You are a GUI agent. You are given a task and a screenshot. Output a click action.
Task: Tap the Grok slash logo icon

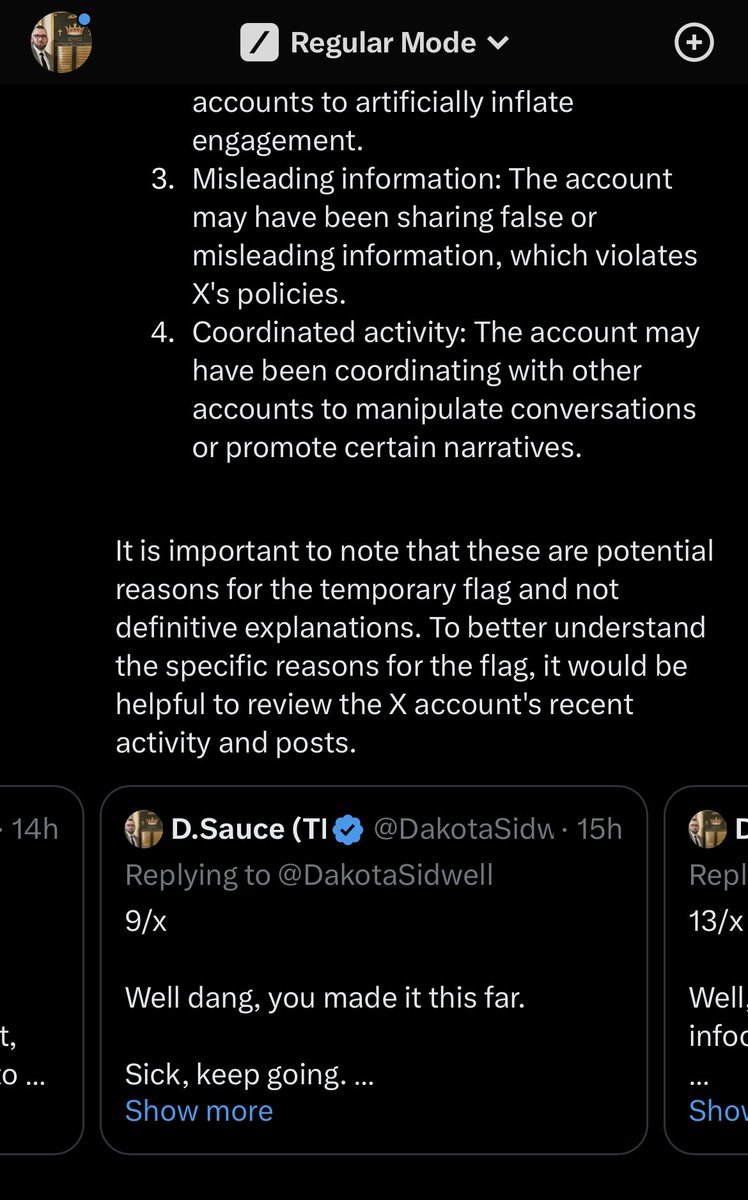260,44
